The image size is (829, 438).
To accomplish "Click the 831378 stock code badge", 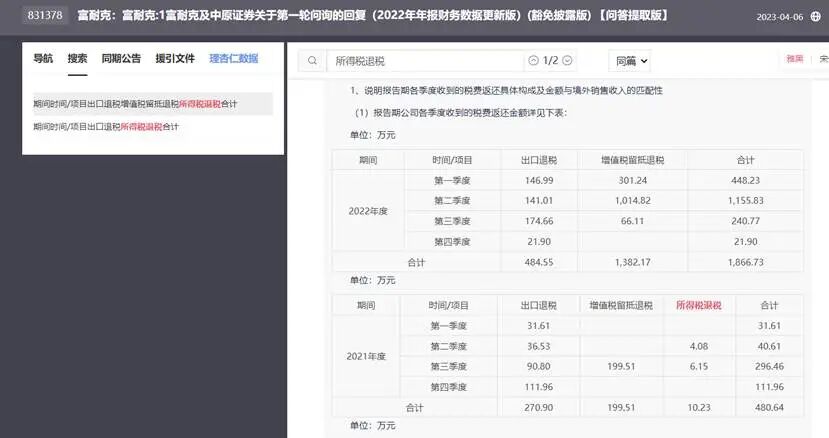I will tap(45, 15).
